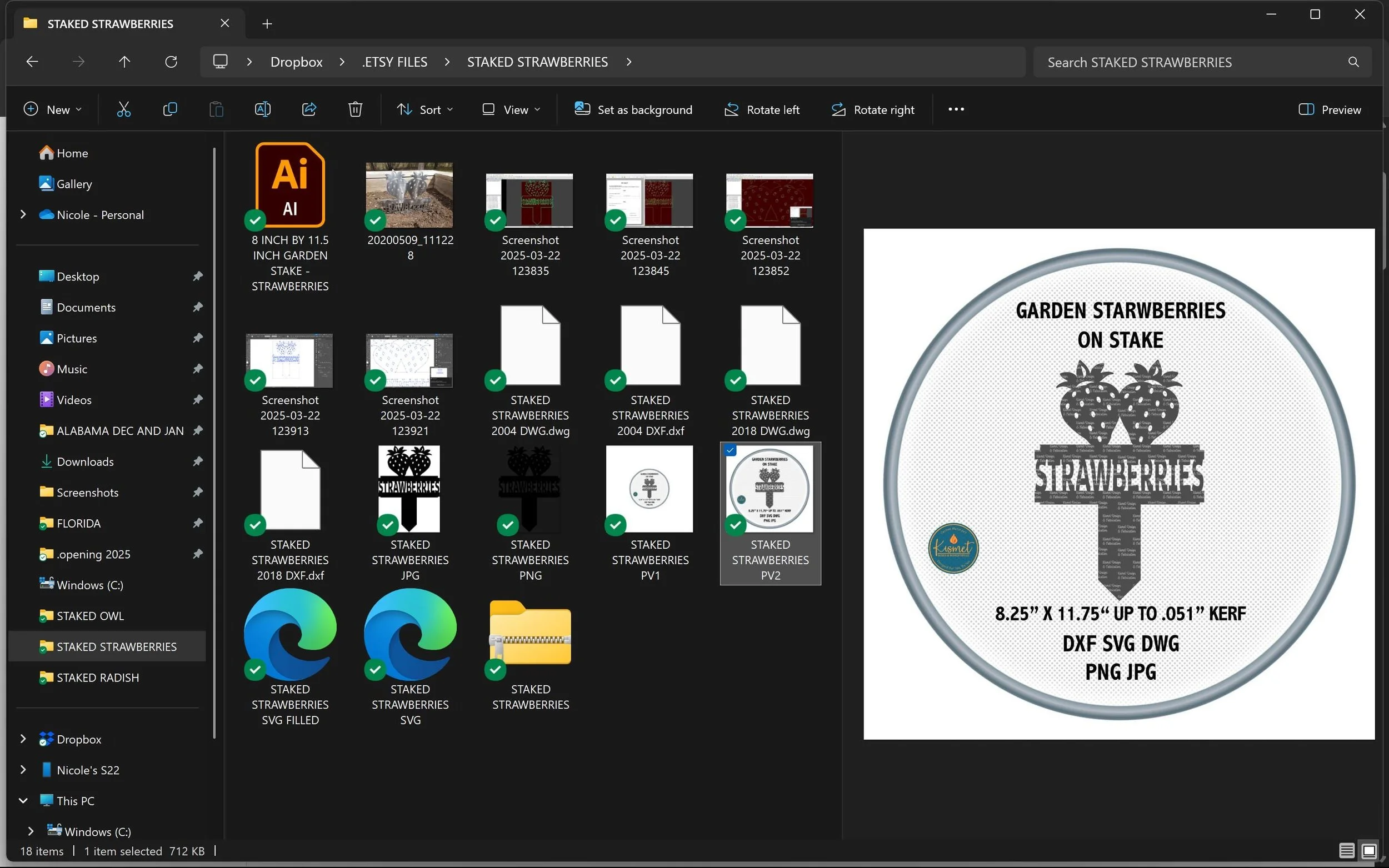Click the Share icon in toolbar
Viewport: 1389px width, 868px height.
click(309, 109)
